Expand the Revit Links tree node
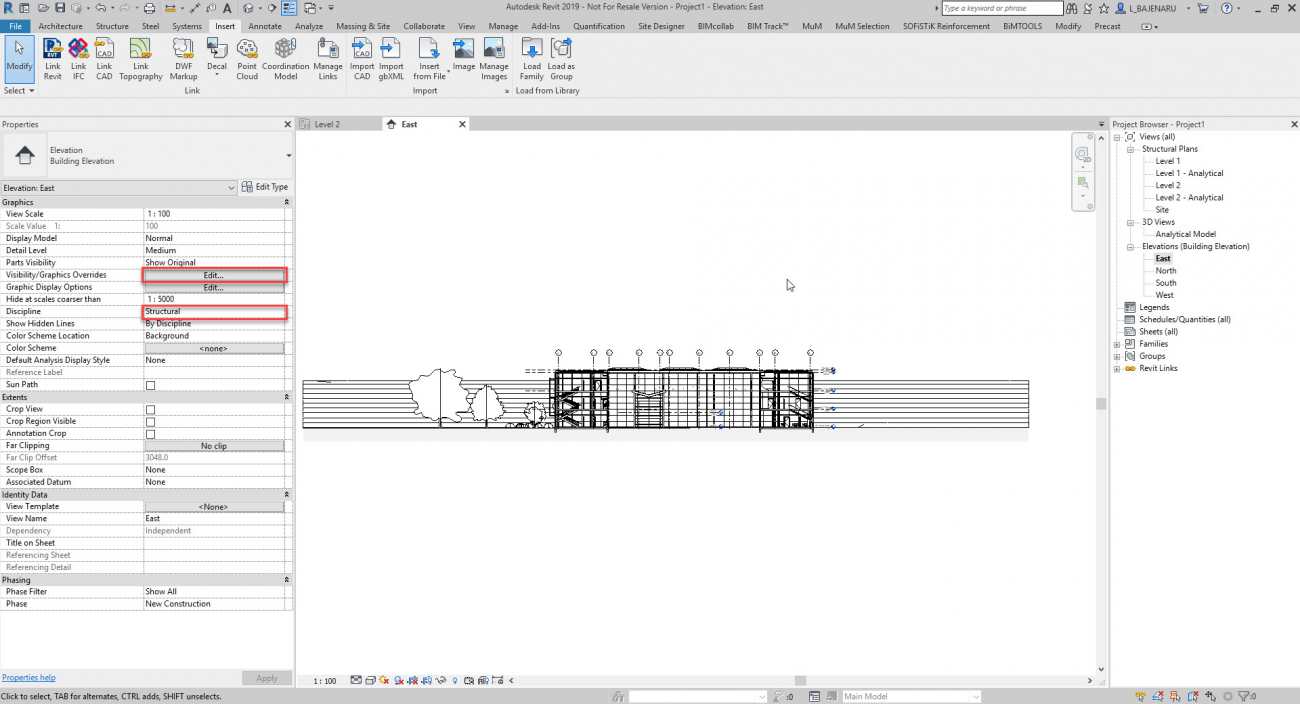This screenshot has width=1300, height=704. click(1117, 368)
